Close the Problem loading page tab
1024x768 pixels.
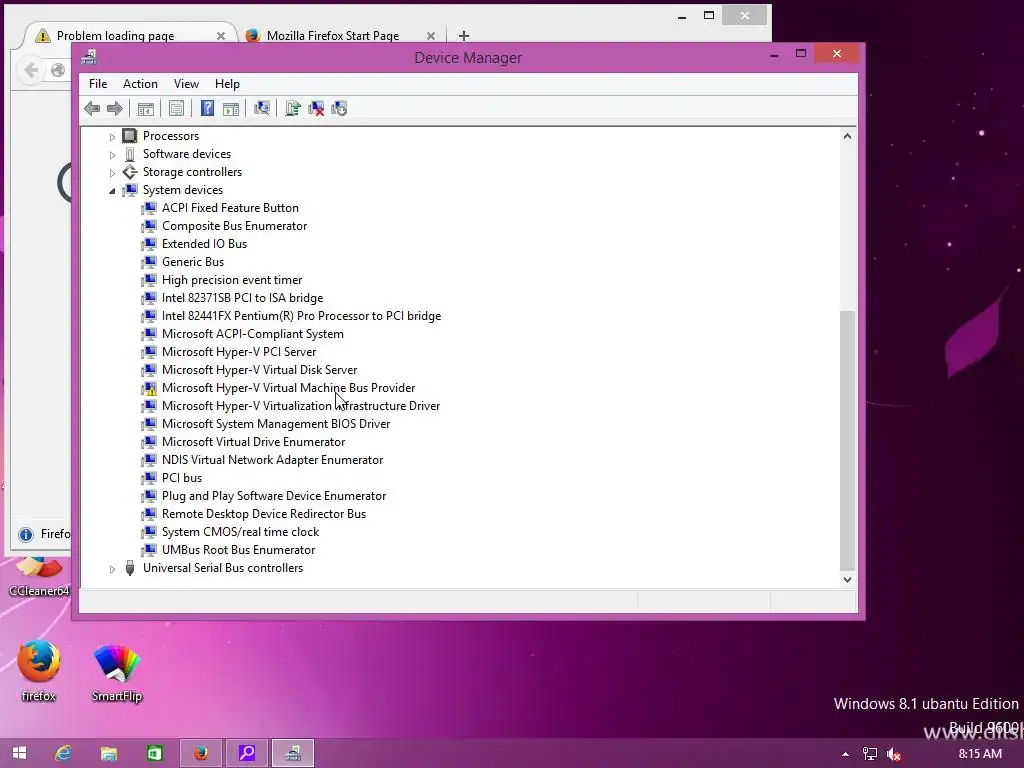coord(221,36)
